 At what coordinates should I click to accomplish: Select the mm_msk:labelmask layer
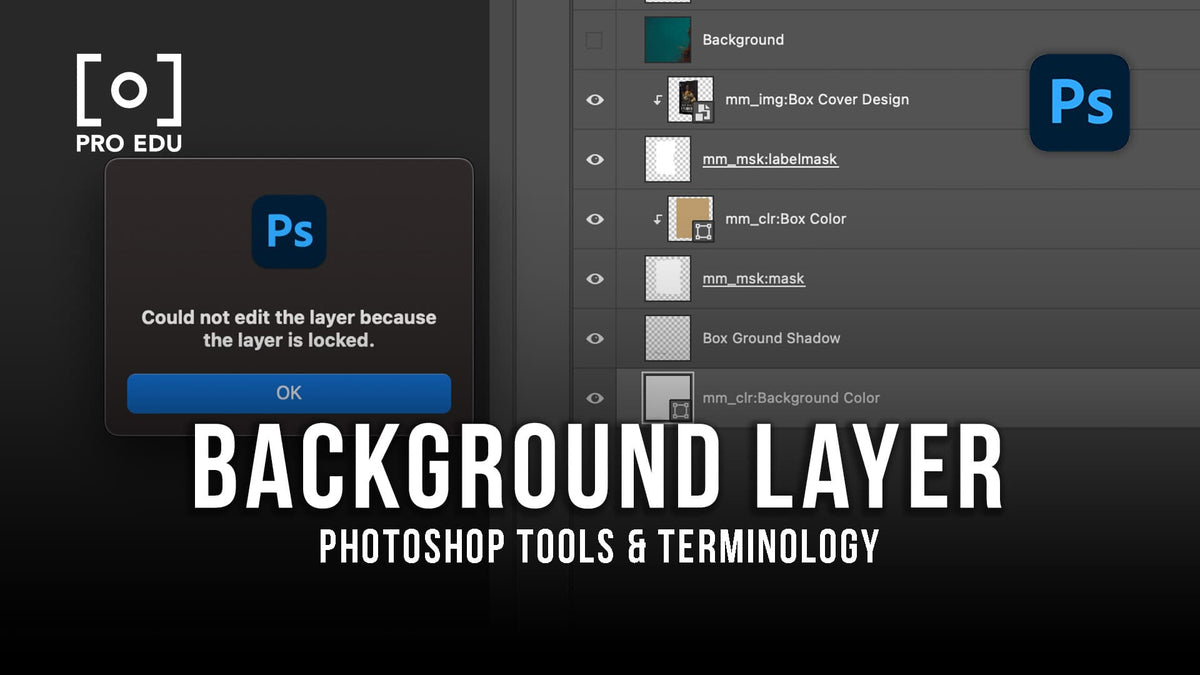(770, 159)
